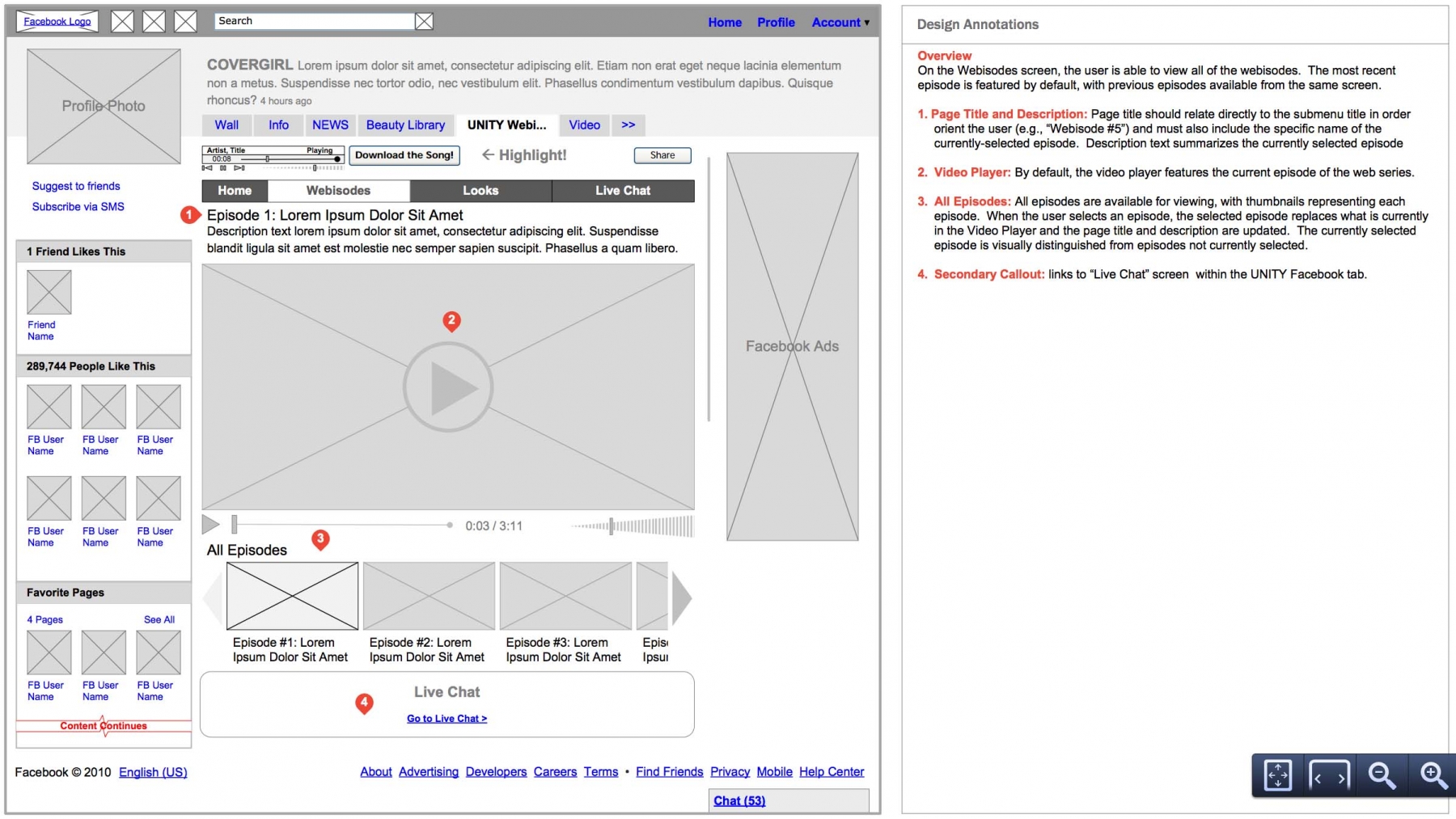
Task: Click the episode carousel left arrow
Action: pyautogui.click(x=213, y=597)
